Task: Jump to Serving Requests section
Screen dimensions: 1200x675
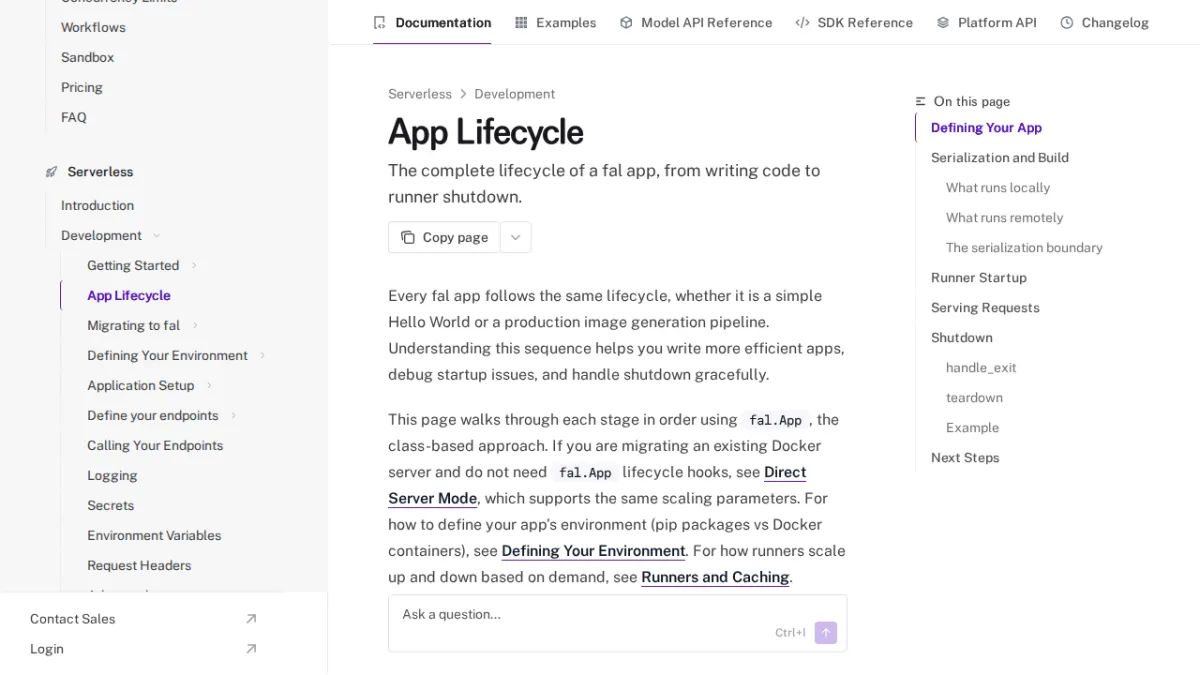Action: tap(985, 307)
